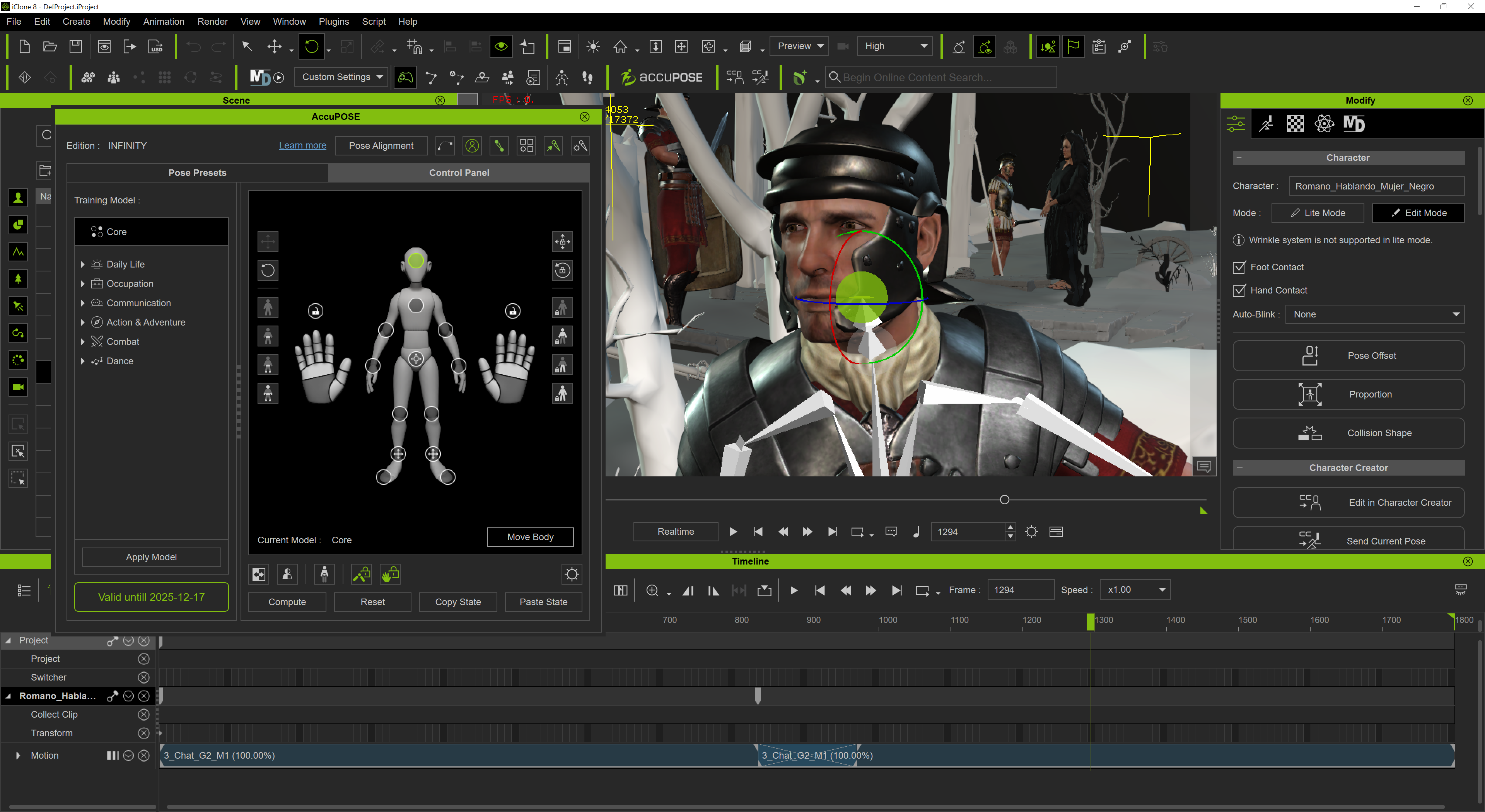Open the Modify panel Physics atom tab
The height and width of the screenshot is (812, 1485).
tap(1324, 124)
